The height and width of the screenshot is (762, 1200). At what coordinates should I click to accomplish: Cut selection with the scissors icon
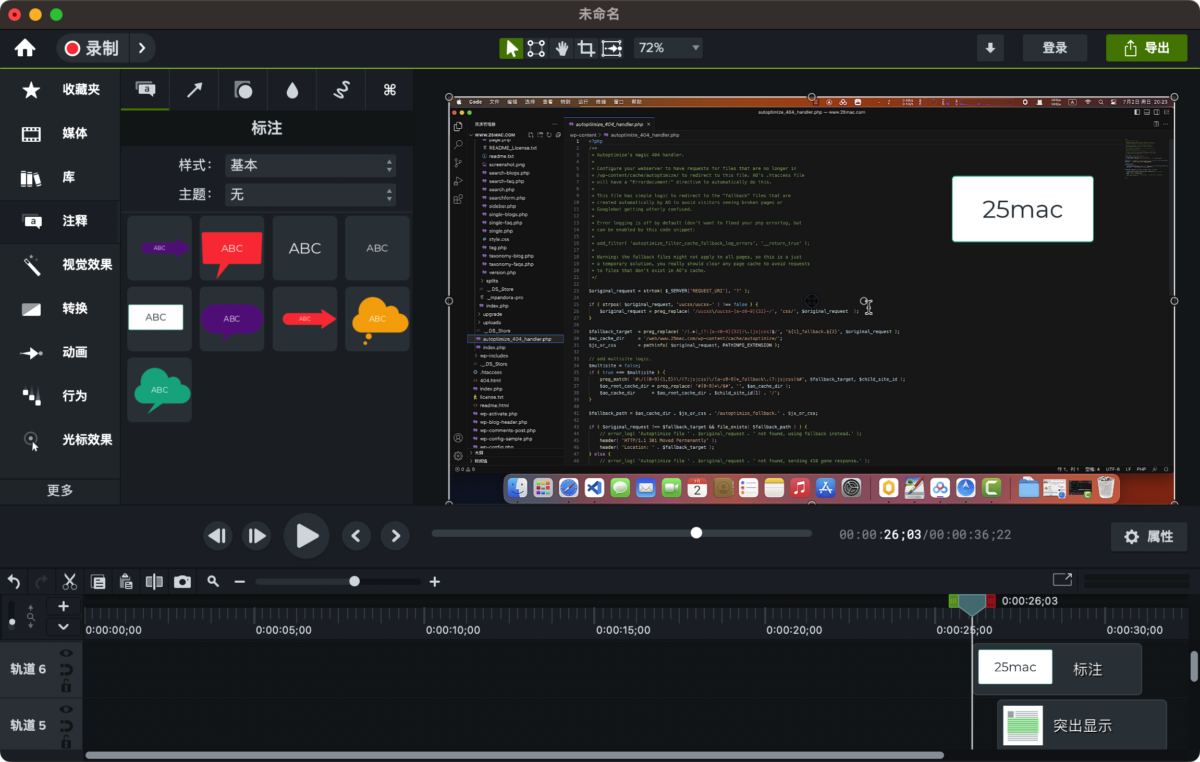coord(70,581)
